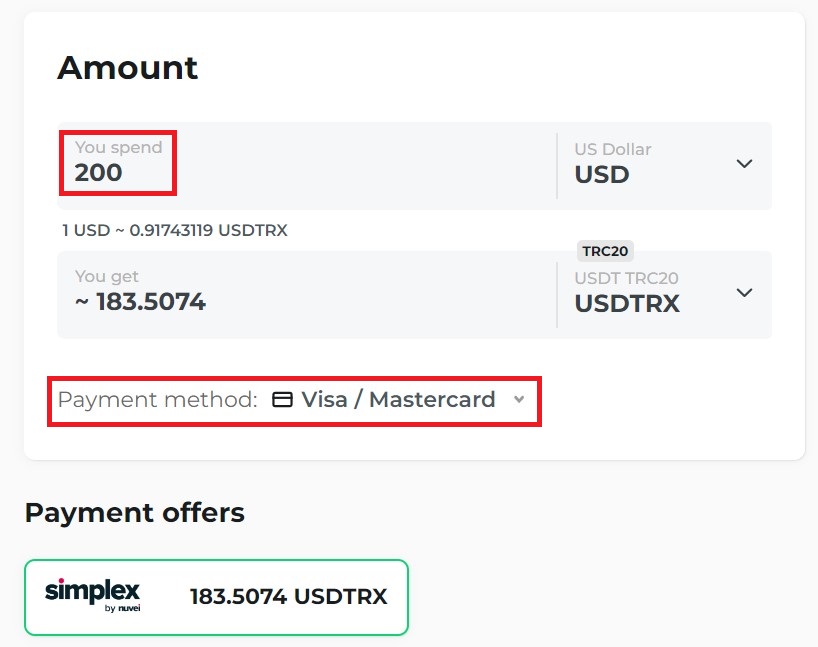The height and width of the screenshot is (647, 818).
Task: Click the 'Amount' heading
Action: pos(128,68)
